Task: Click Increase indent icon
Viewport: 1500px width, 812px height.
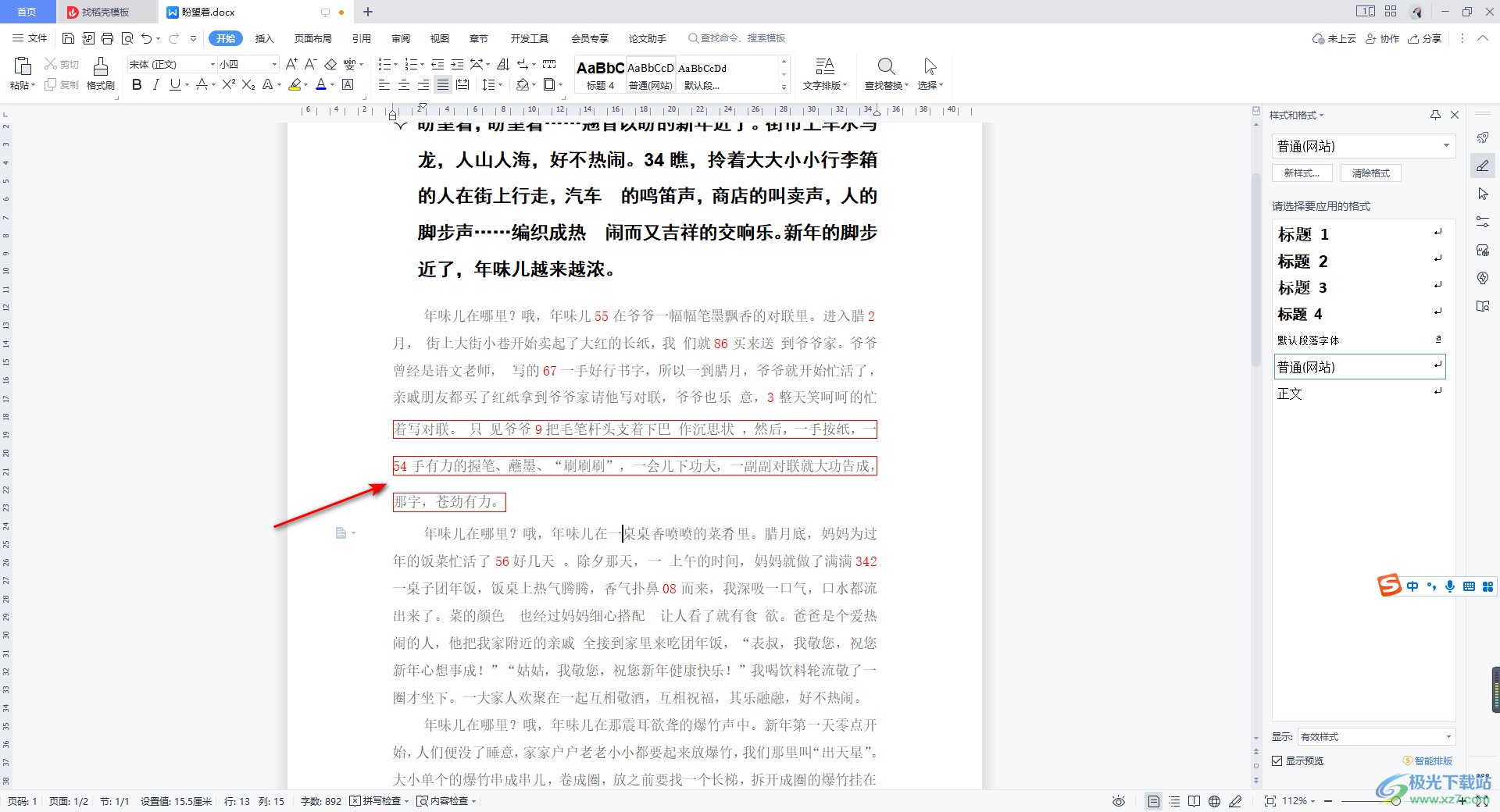Action: pyautogui.click(x=457, y=64)
